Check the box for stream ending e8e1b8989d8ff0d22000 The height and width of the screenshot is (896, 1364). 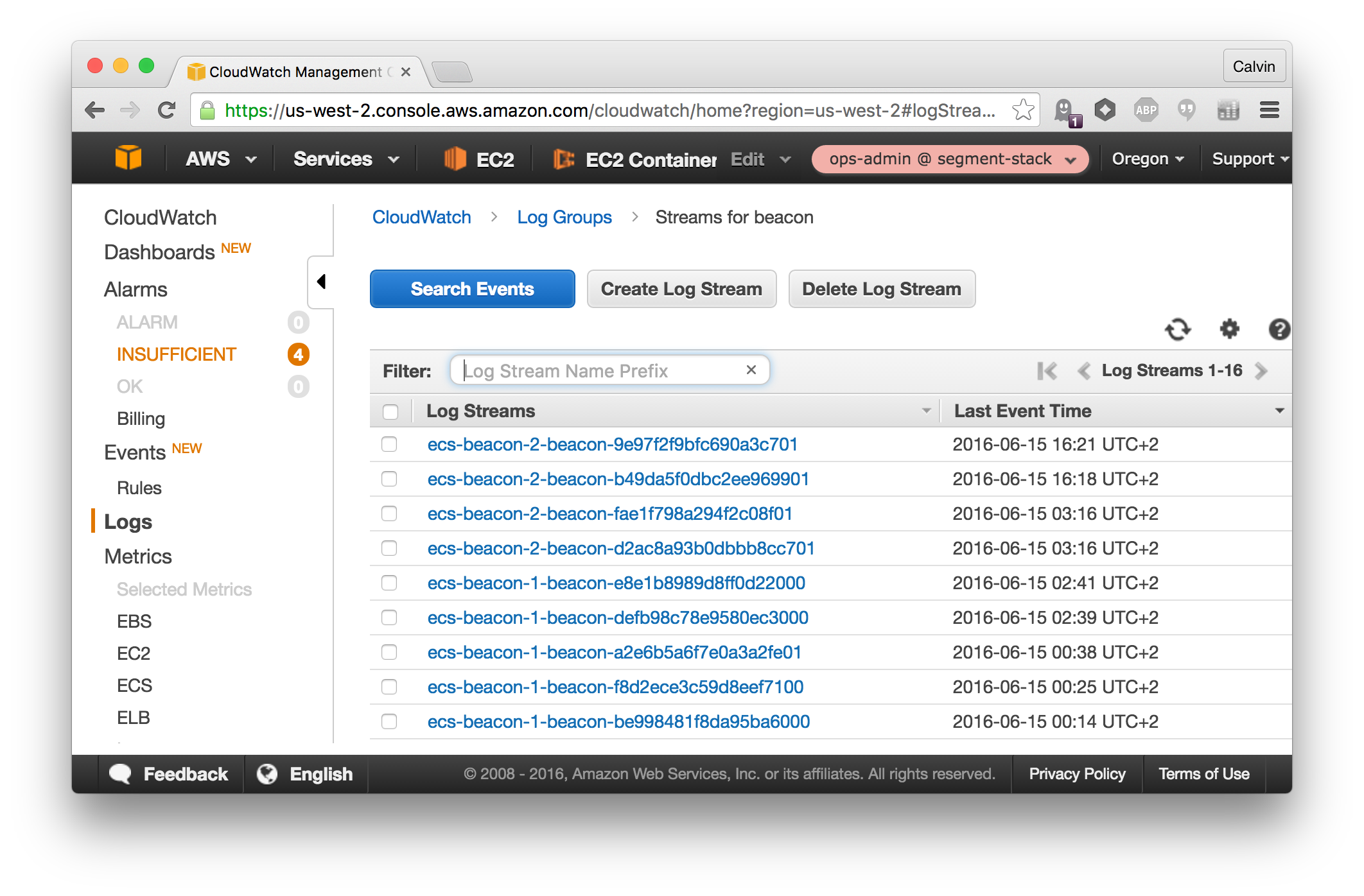(389, 583)
